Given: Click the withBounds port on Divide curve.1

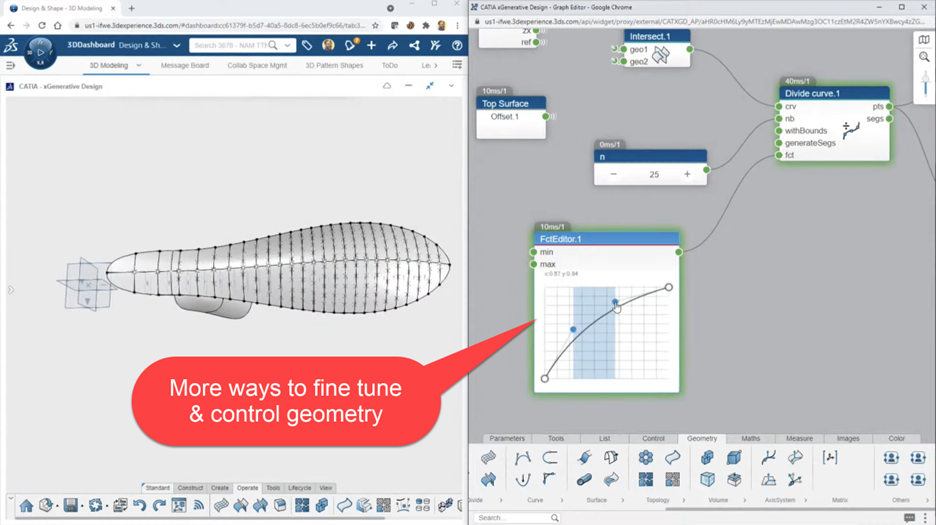Looking at the screenshot, I should [x=779, y=131].
